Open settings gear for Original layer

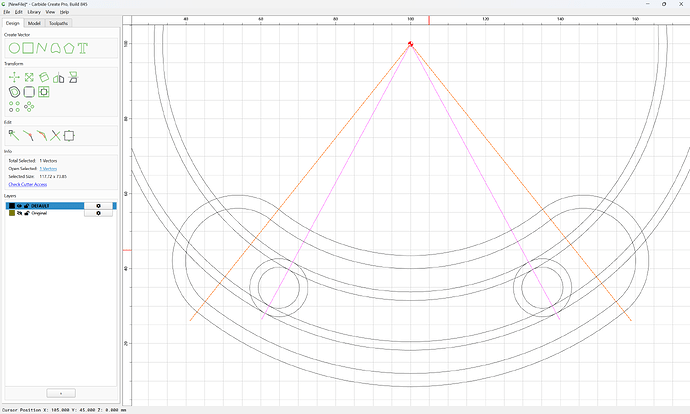(98, 213)
